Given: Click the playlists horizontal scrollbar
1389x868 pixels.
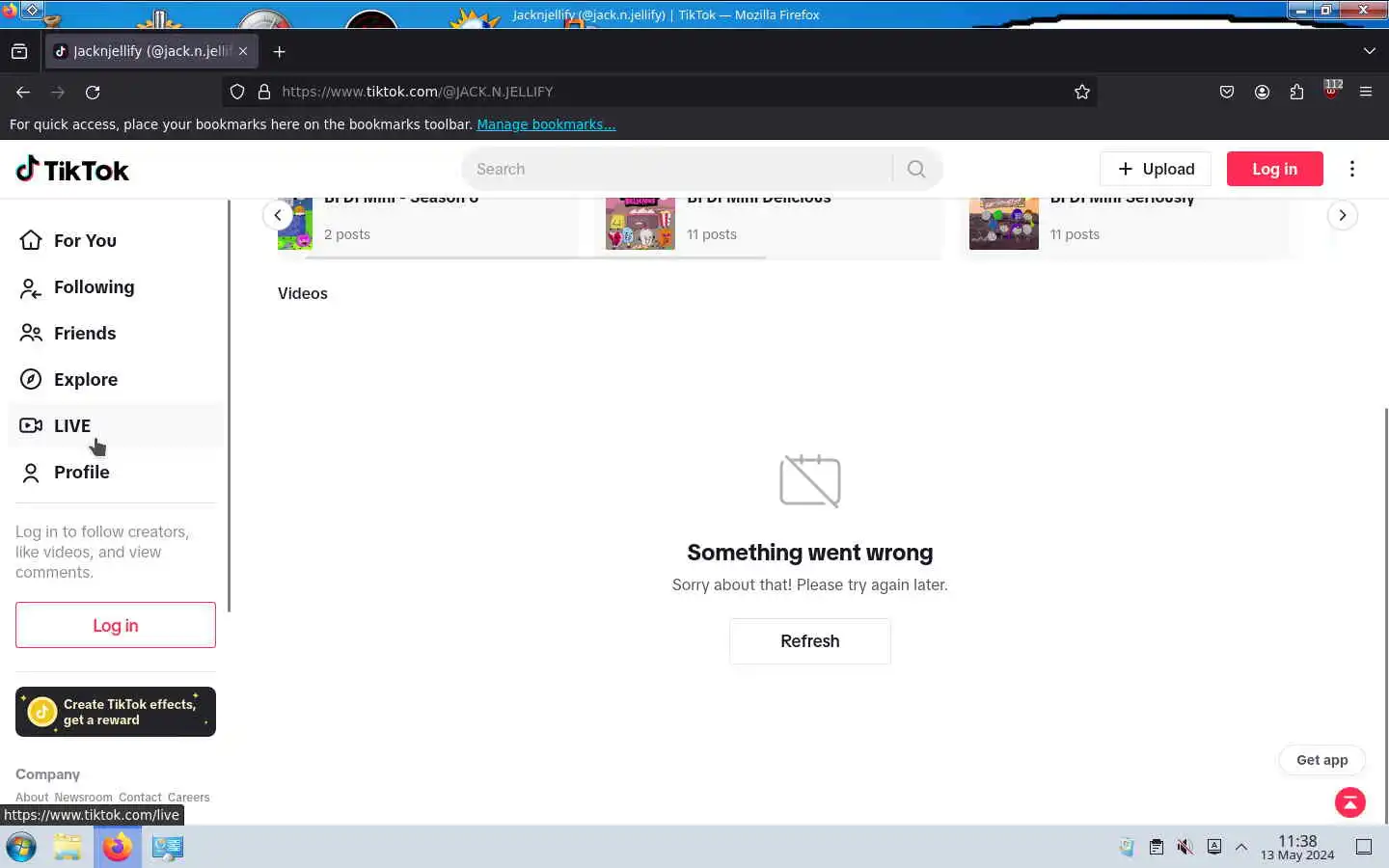Looking at the screenshot, I should click(x=536, y=258).
